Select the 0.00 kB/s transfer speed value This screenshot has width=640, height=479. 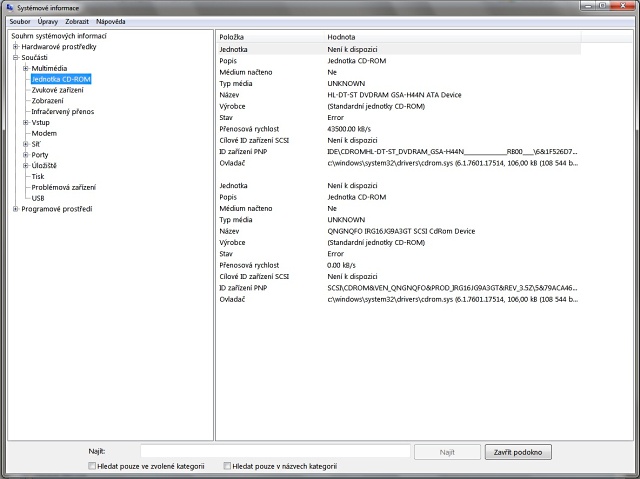coord(341,265)
